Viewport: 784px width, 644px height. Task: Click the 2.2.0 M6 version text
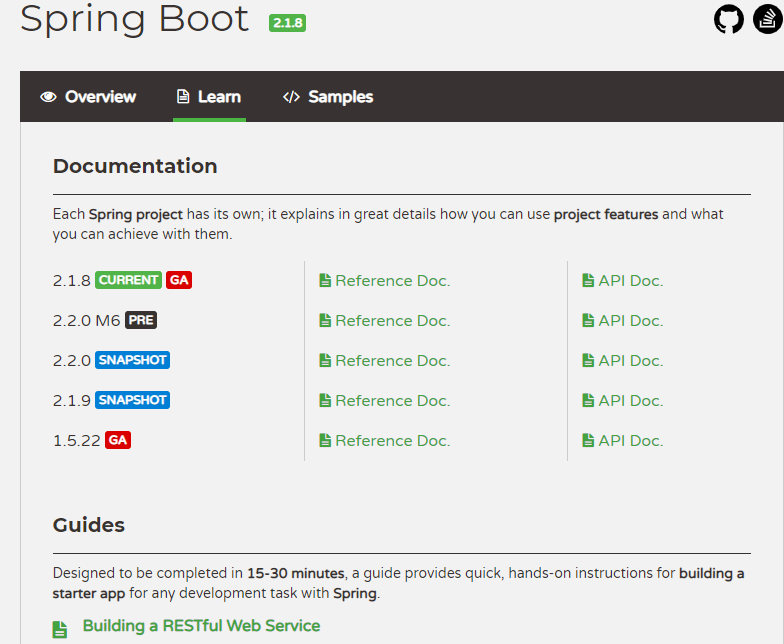86,320
